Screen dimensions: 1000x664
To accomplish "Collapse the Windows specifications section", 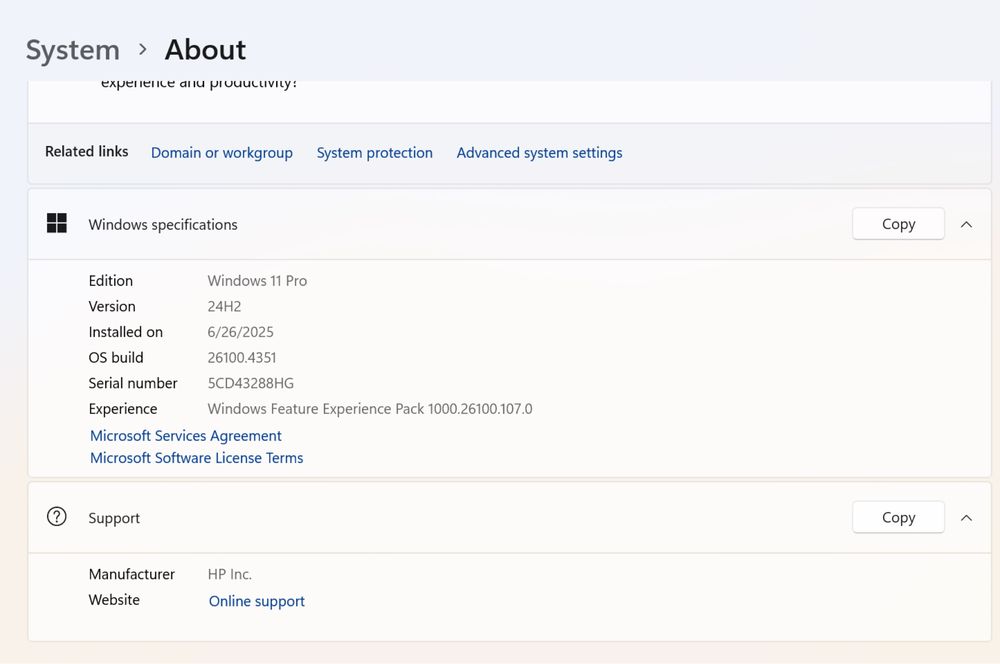I will [966, 225].
